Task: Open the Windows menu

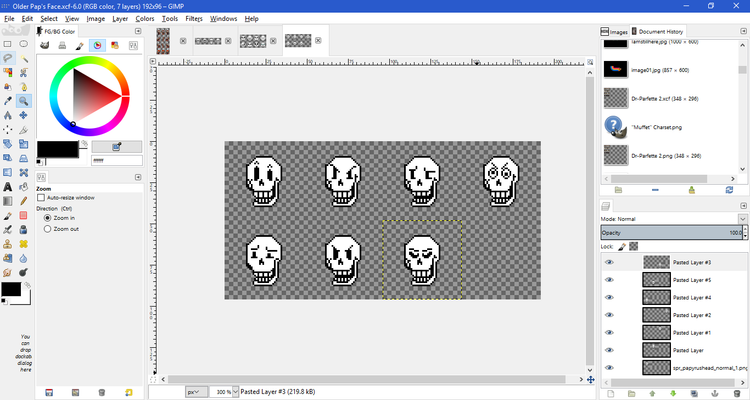Action: tap(223, 19)
